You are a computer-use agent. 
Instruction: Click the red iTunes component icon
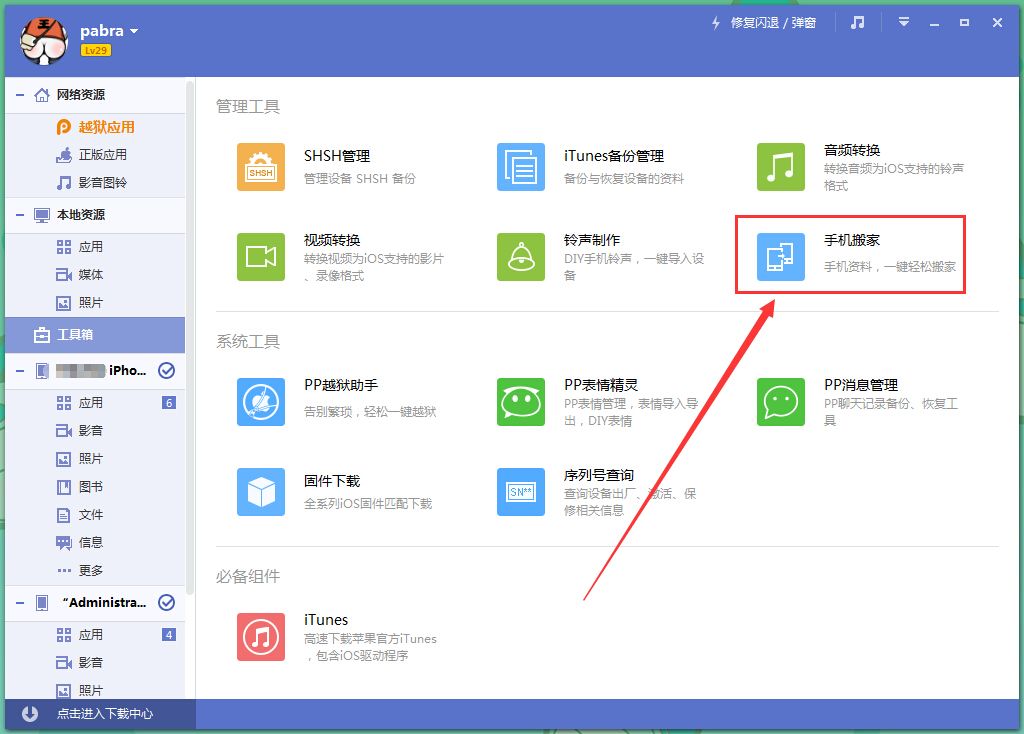[x=261, y=637]
